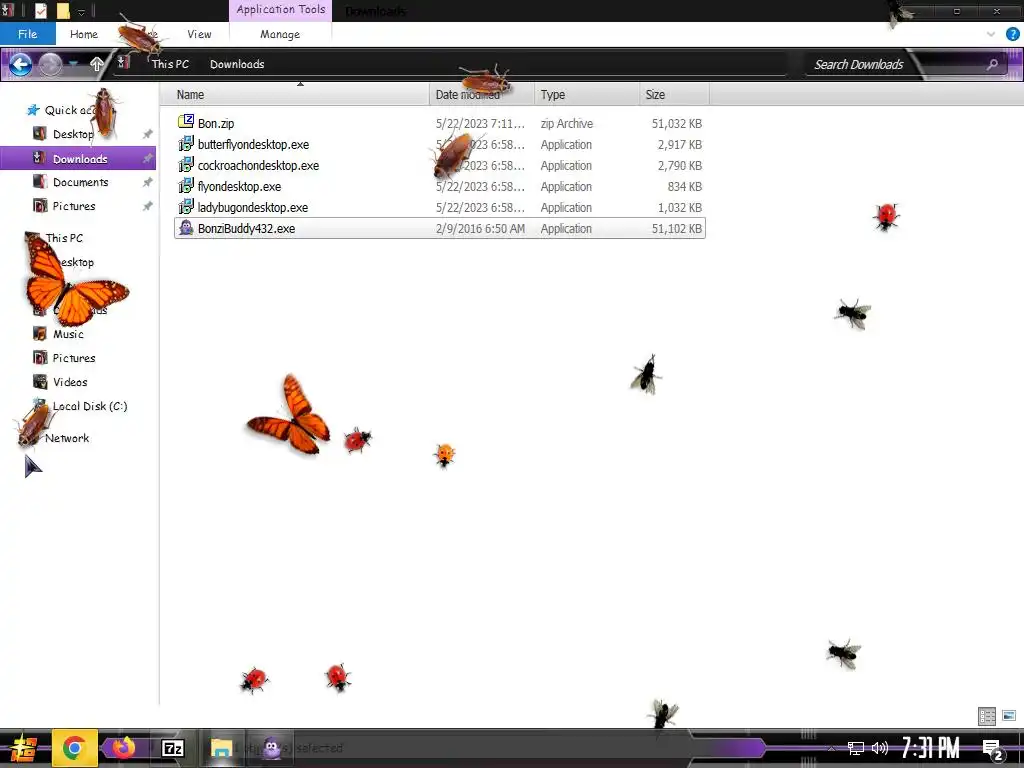
Task: Click File Explorer taskbar icon
Action: point(221,748)
